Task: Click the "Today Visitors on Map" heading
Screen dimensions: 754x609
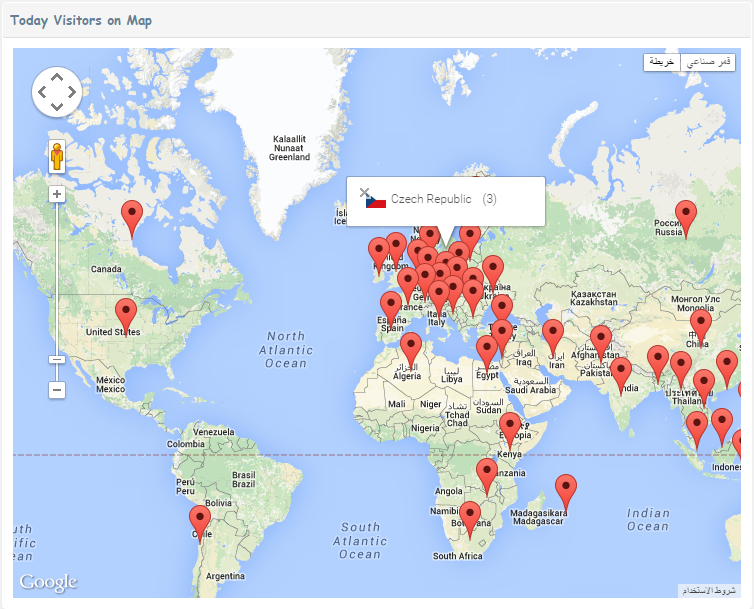Action: coord(81,21)
